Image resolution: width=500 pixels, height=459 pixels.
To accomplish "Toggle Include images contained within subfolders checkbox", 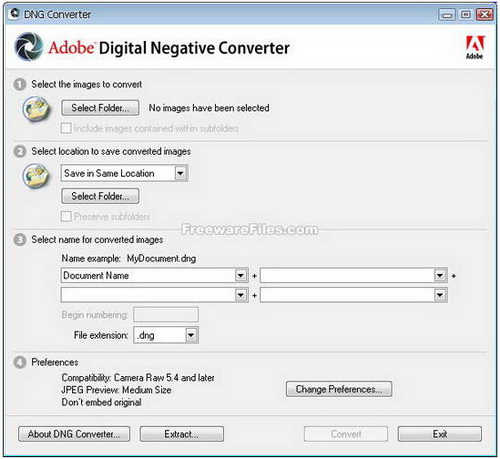I will 66,128.
